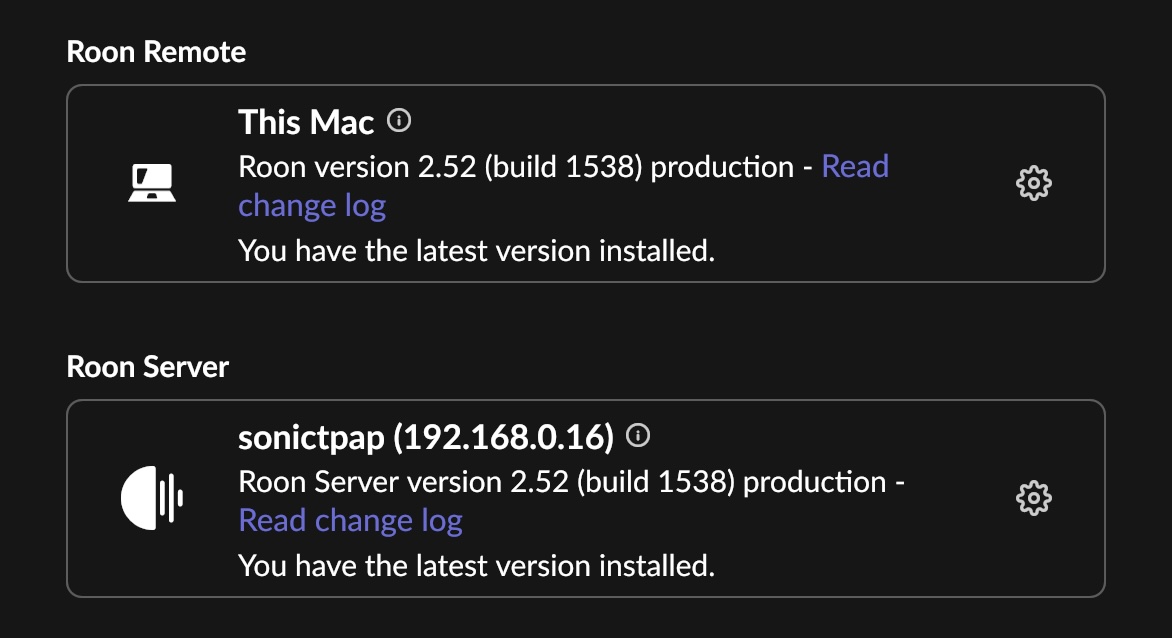
Task: Select the This Mac device title
Action: click(306, 122)
